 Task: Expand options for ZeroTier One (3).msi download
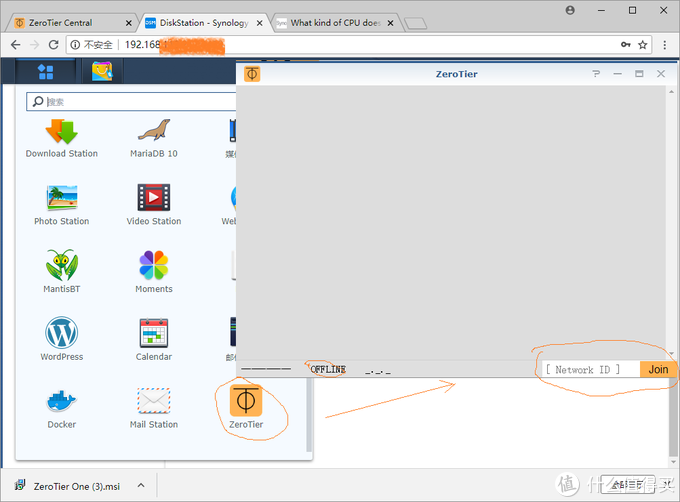pyautogui.click(x=140, y=485)
